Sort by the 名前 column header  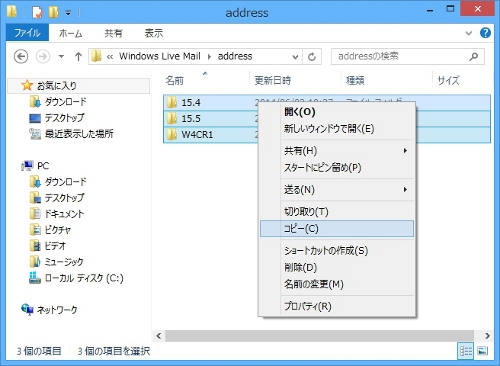205,80
